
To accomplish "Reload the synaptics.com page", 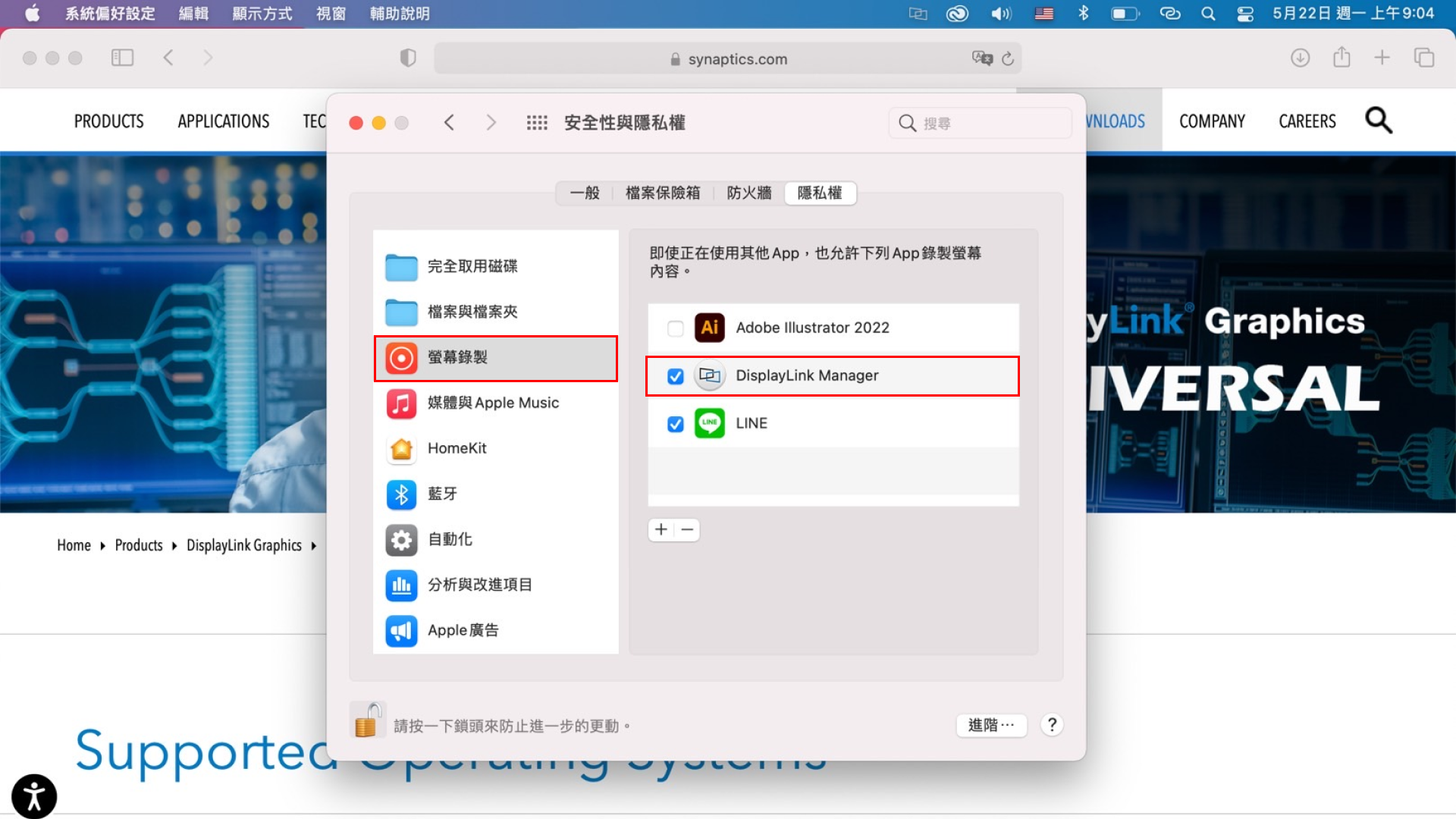I will [x=1008, y=58].
